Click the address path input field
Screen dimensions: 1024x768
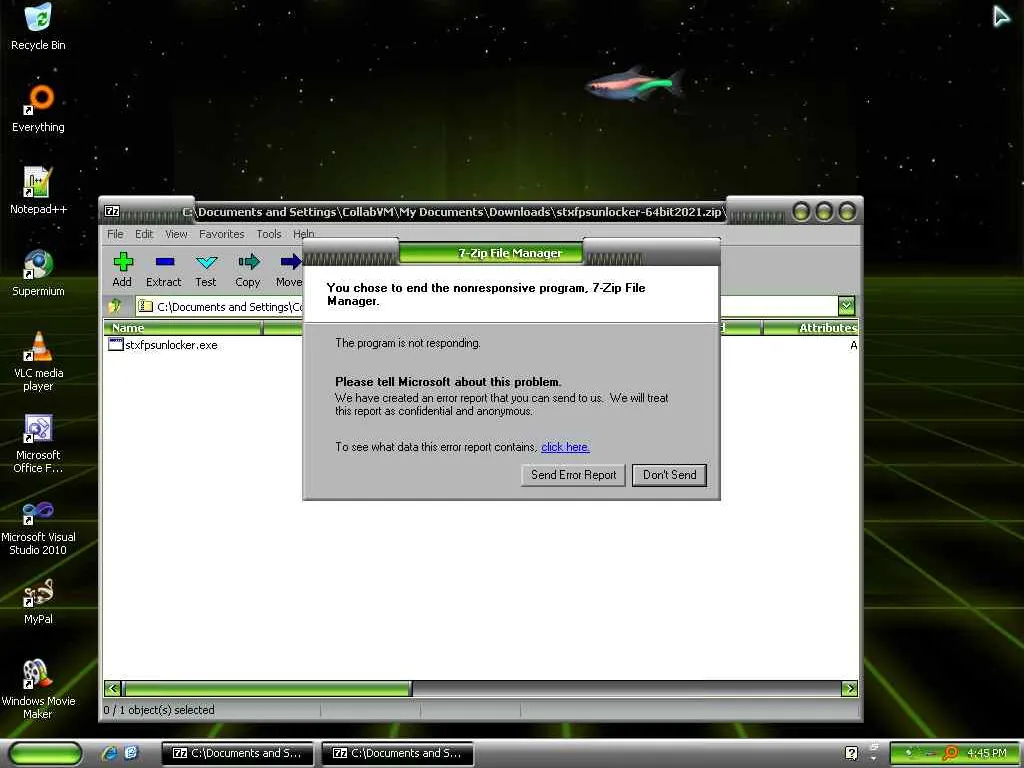tap(487, 306)
